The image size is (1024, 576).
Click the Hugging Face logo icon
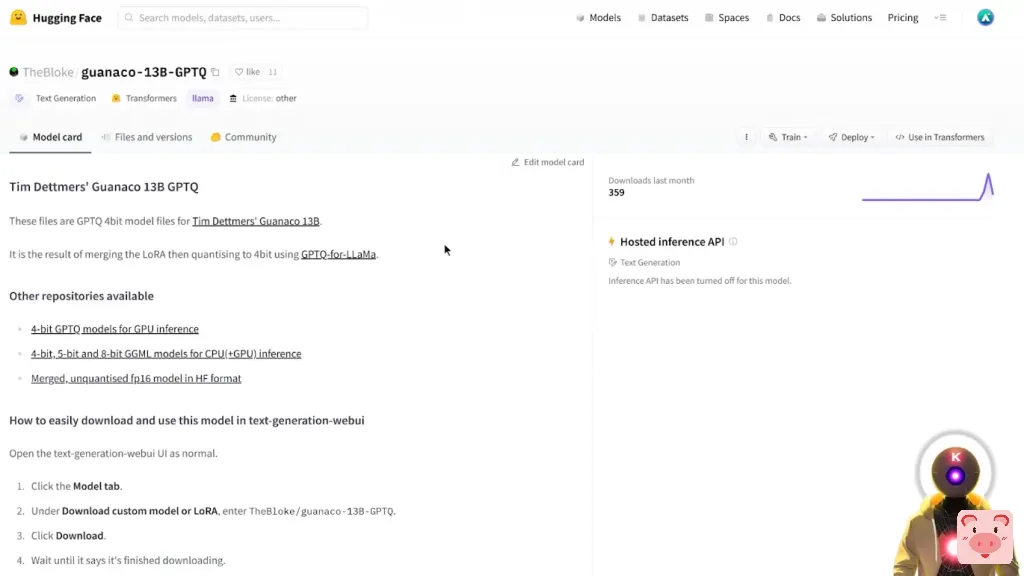pyautogui.click(x=18, y=18)
